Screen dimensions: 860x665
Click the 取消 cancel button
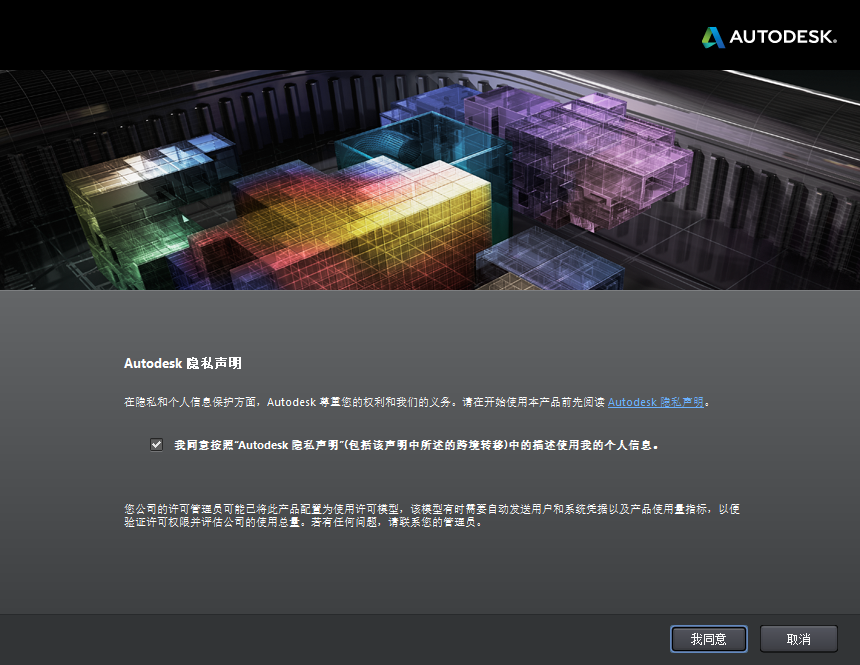click(x=797, y=639)
